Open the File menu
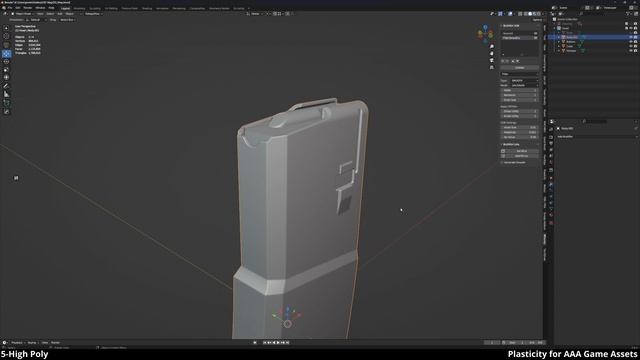This screenshot has width=640, height=360. tap(10, 8)
